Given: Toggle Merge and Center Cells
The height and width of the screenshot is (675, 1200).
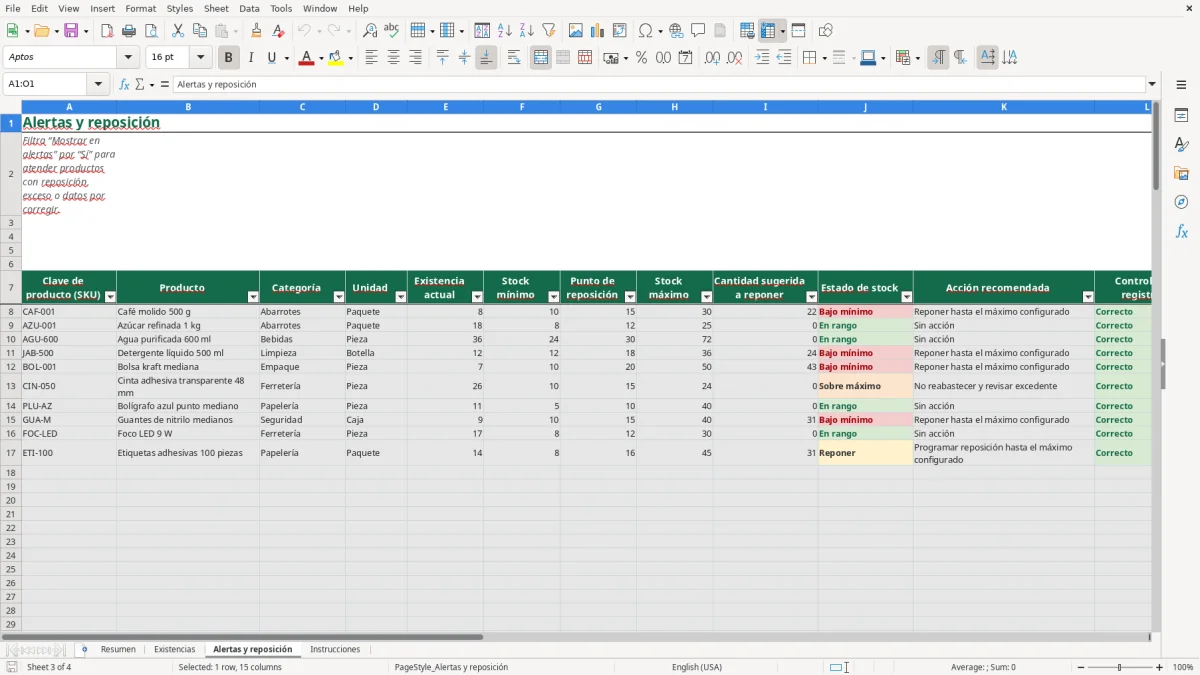Looking at the screenshot, I should point(541,58).
